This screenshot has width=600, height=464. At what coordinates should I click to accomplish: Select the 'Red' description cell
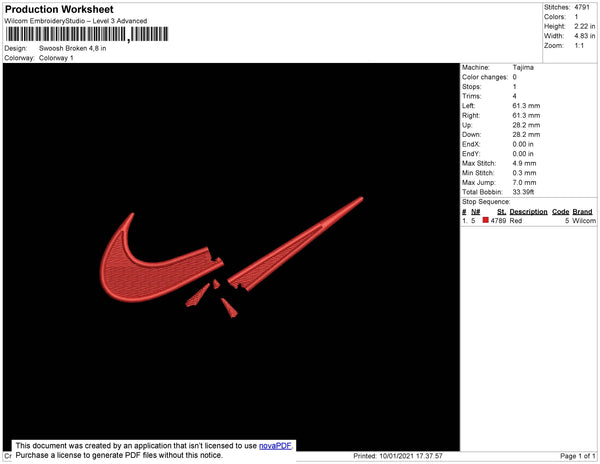(516, 221)
